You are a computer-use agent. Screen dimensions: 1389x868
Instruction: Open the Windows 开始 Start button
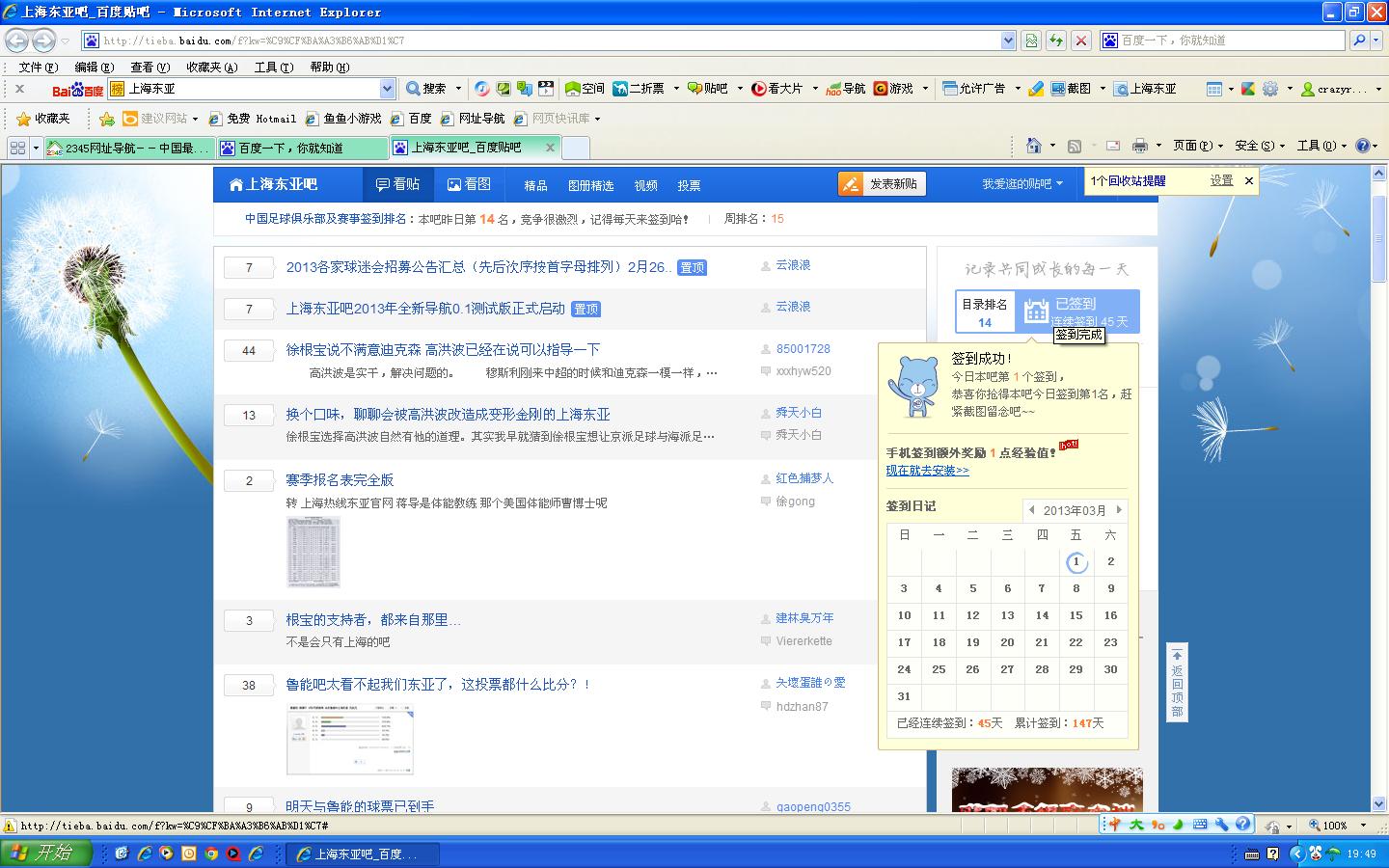click(x=46, y=853)
